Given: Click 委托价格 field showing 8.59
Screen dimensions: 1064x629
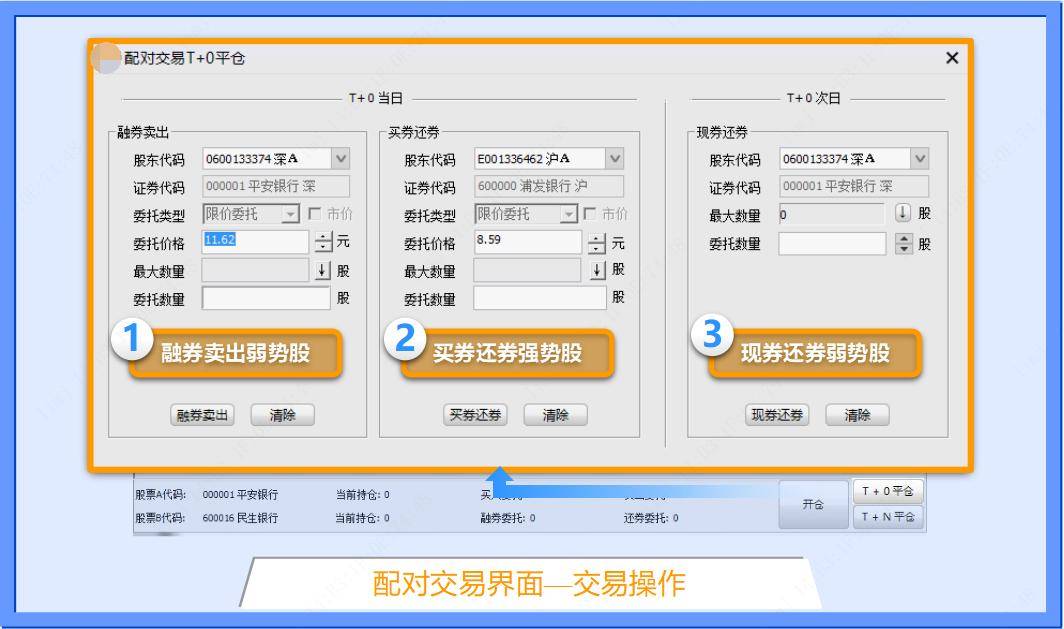Looking at the screenshot, I should click(527, 242).
